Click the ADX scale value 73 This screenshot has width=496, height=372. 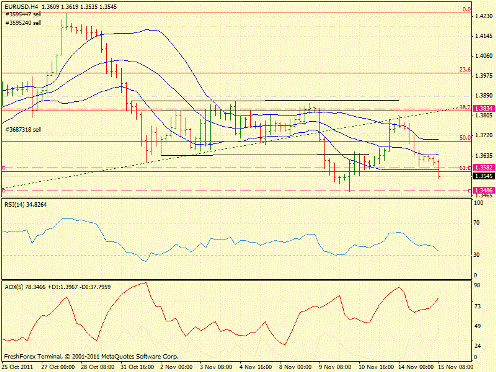coord(477,307)
